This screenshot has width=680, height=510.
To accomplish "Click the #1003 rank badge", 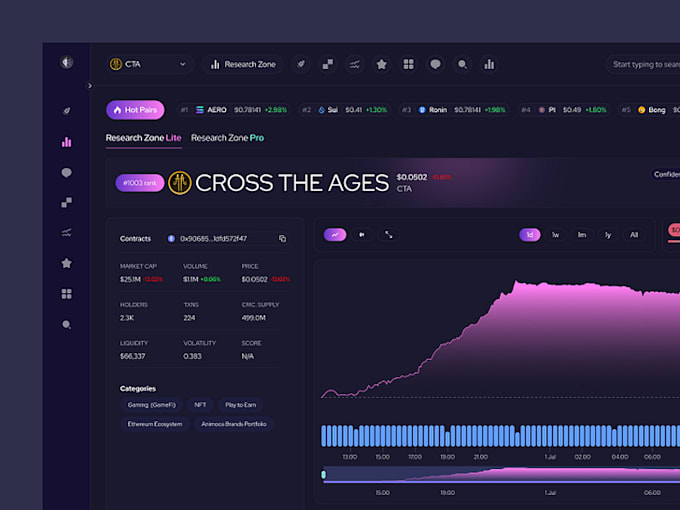I will point(140,183).
